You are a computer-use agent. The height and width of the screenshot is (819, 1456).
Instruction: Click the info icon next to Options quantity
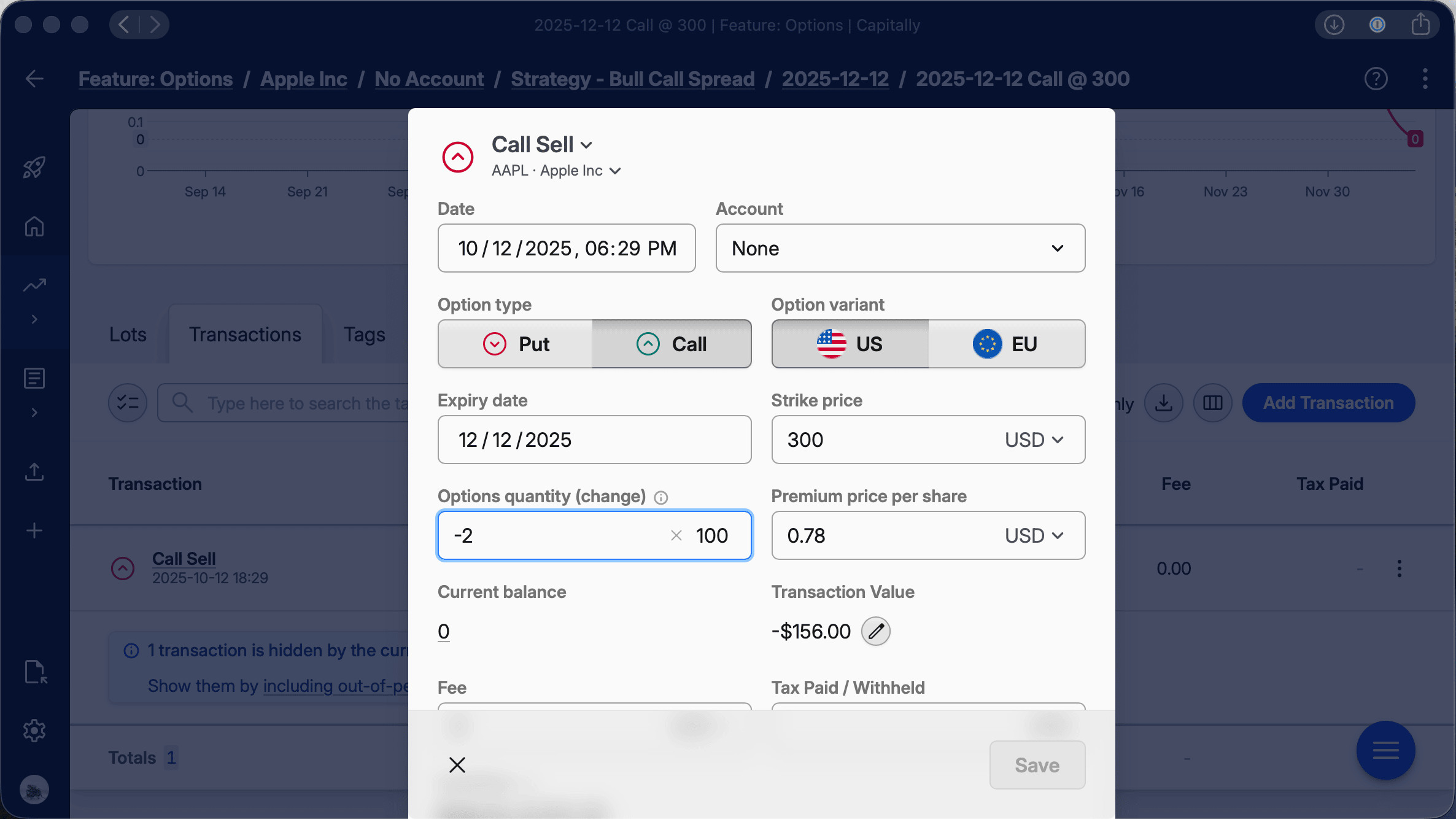click(660, 497)
